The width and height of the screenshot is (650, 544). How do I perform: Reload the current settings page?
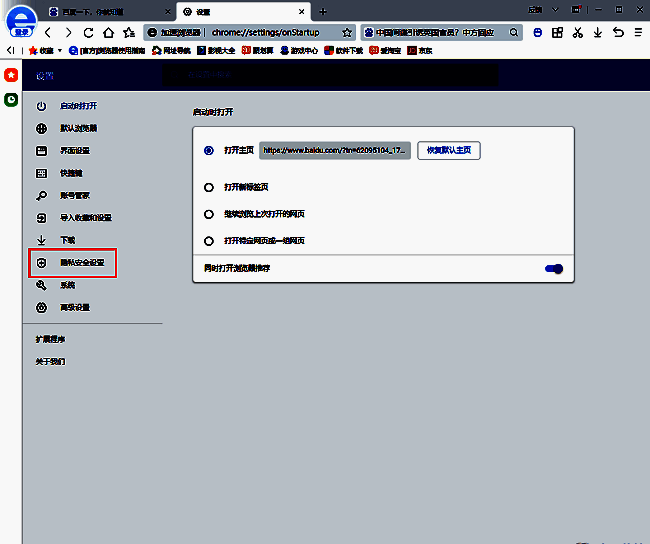[88, 32]
